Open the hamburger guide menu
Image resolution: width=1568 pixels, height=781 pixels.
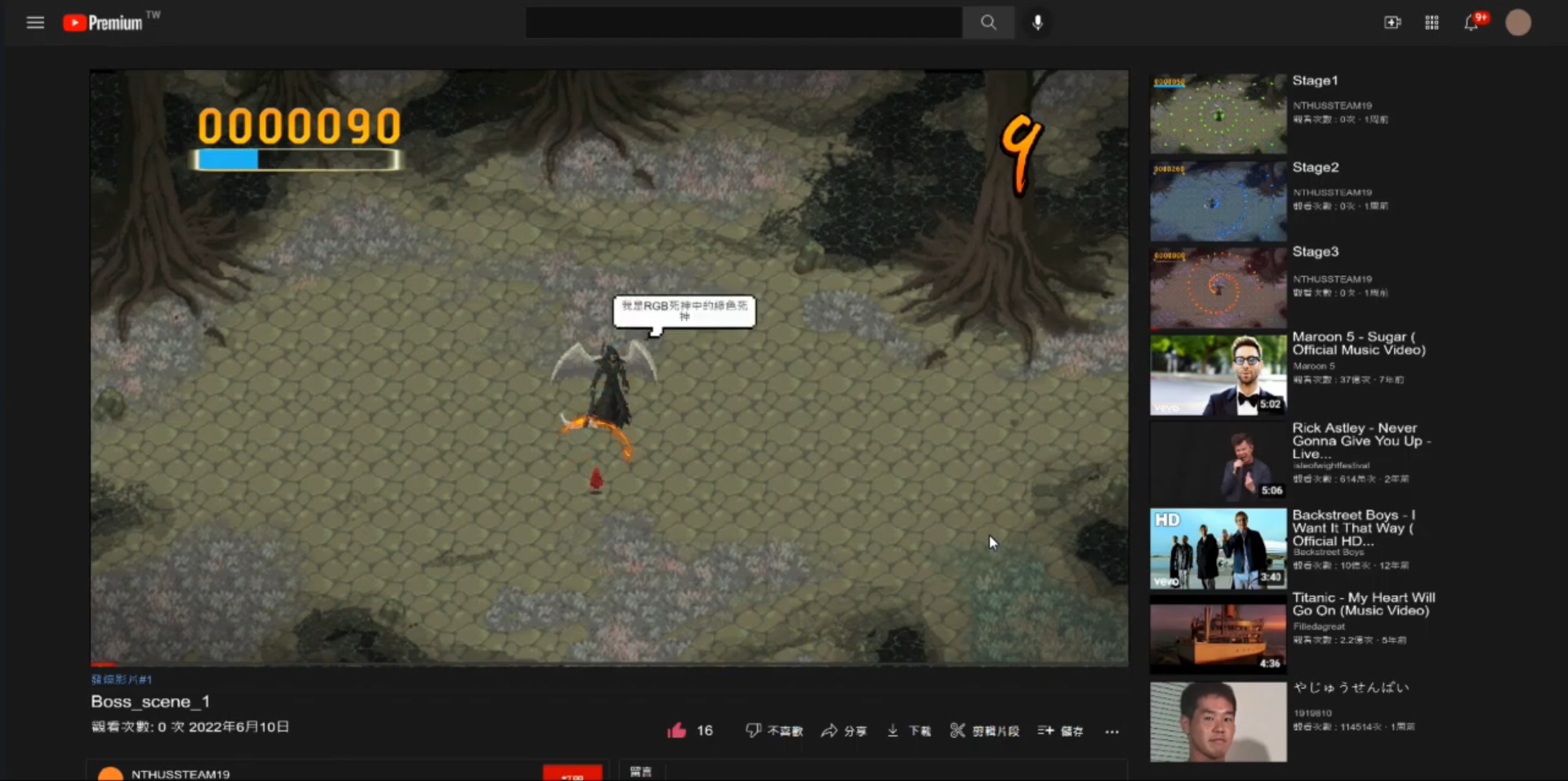[x=35, y=23]
